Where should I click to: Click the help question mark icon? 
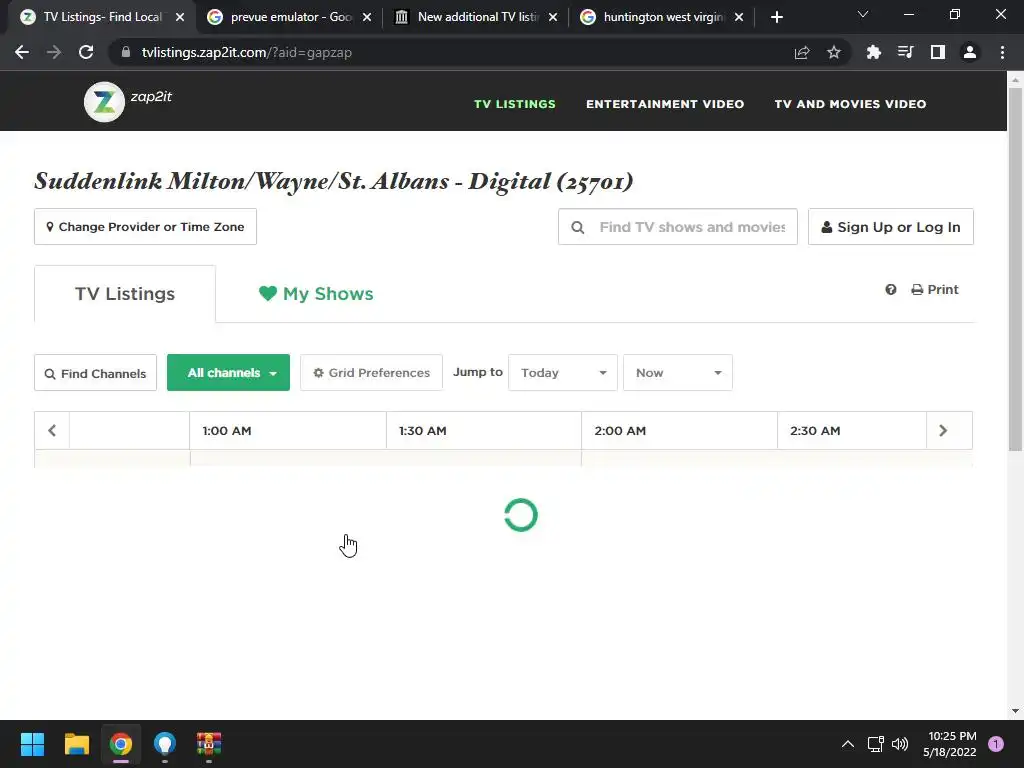pos(891,289)
